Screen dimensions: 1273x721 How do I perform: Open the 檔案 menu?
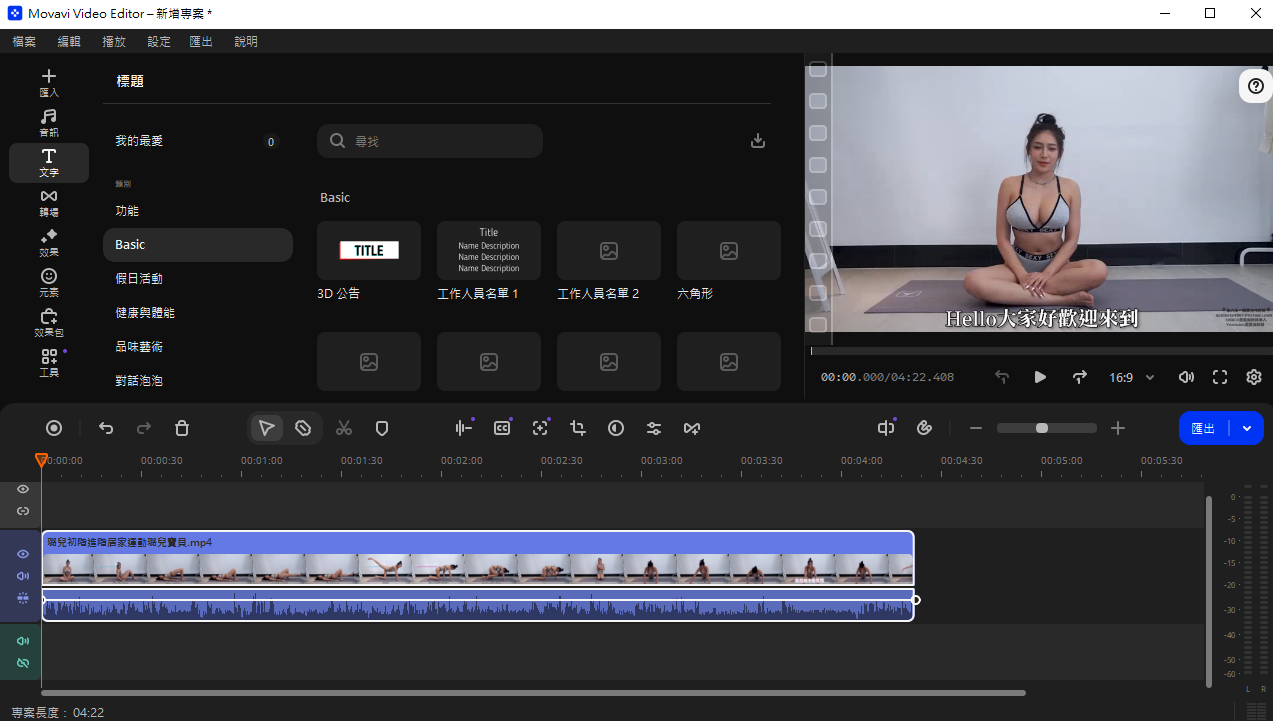(24, 41)
